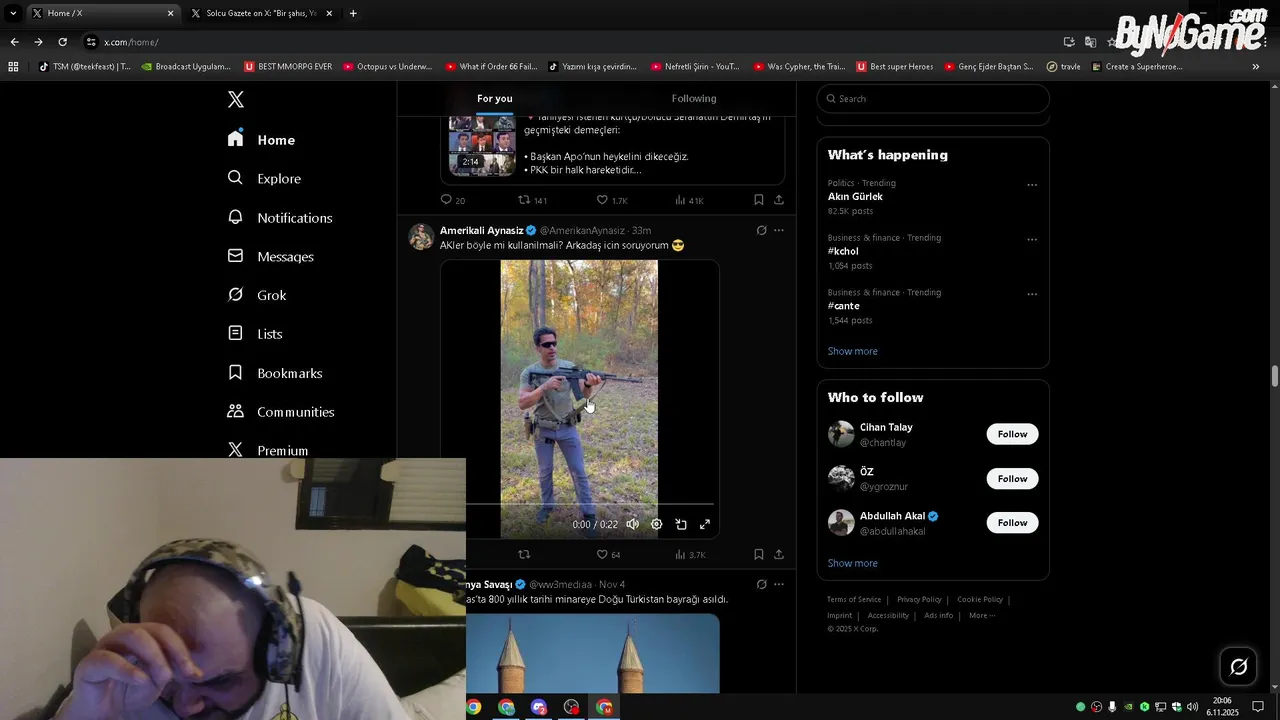Open Messages in the sidebar
This screenshot has width=1280, height=720.
pyautogui.click(x=271, y=256)
